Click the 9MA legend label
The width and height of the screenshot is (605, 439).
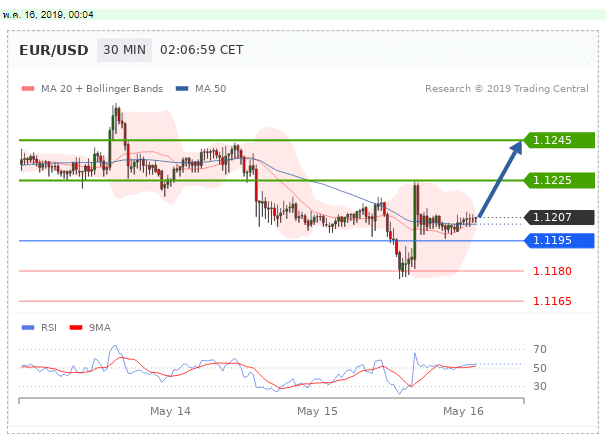pos(100,328)
